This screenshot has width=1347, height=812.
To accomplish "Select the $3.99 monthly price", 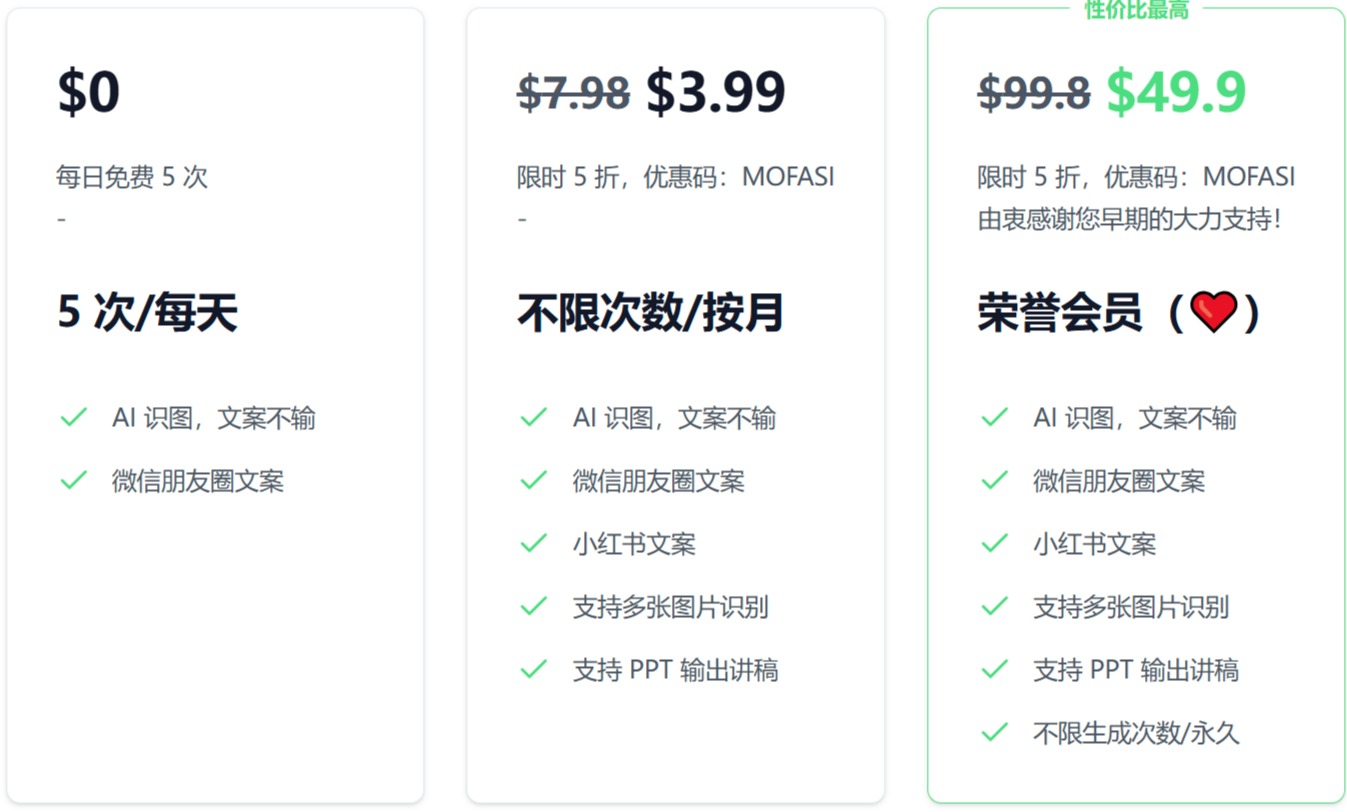I will [717, 91].
